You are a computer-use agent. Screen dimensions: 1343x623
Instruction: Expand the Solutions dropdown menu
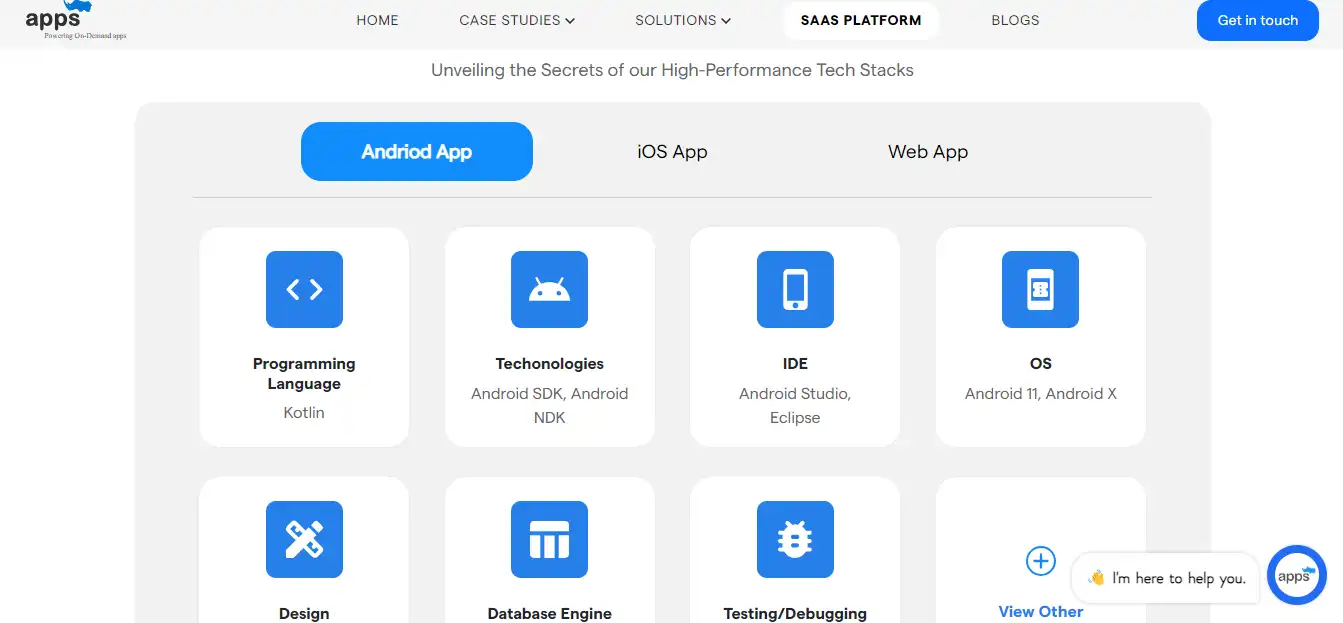point(683,20)
